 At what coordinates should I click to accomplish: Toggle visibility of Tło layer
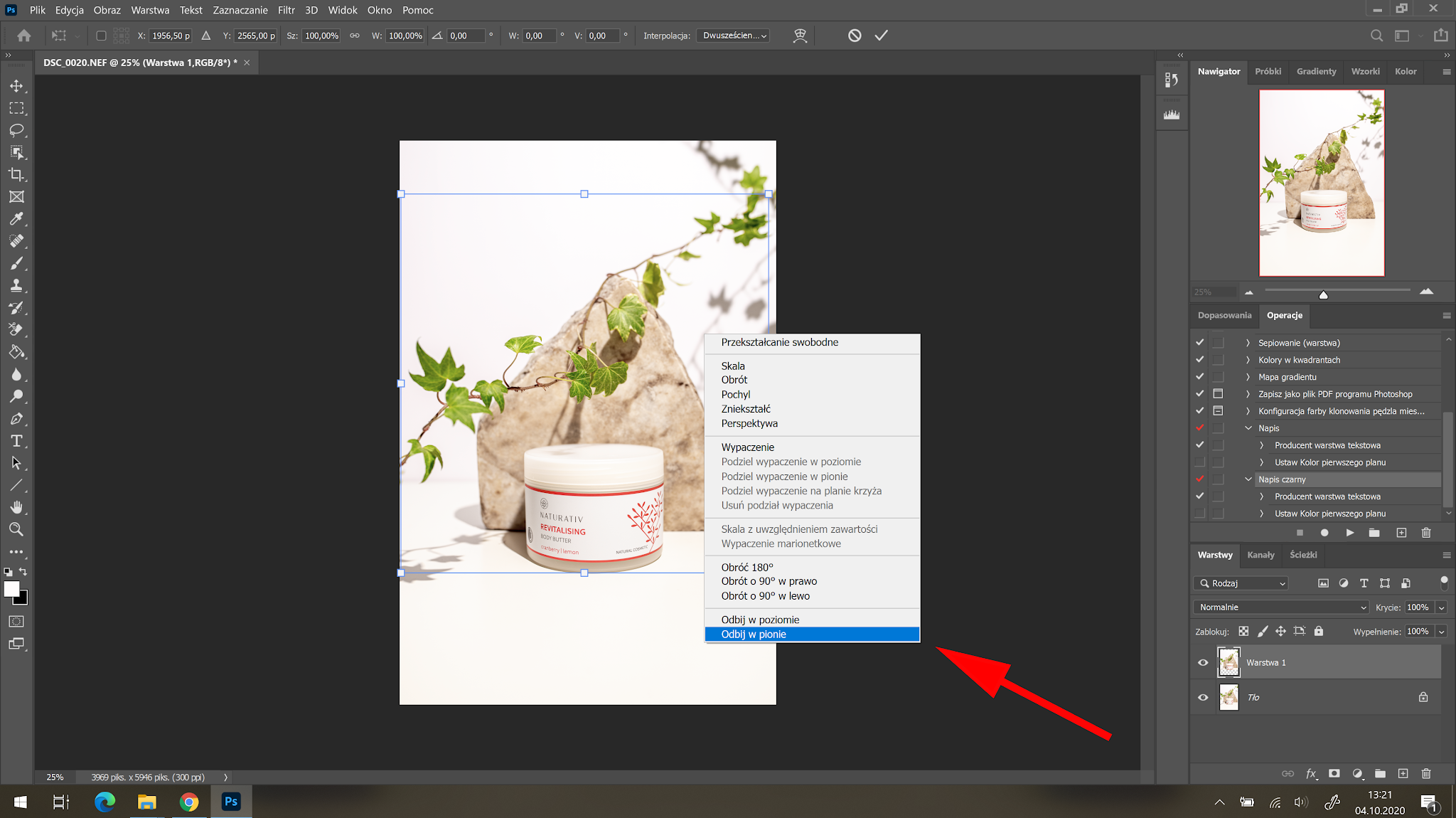click(1203, 698)
